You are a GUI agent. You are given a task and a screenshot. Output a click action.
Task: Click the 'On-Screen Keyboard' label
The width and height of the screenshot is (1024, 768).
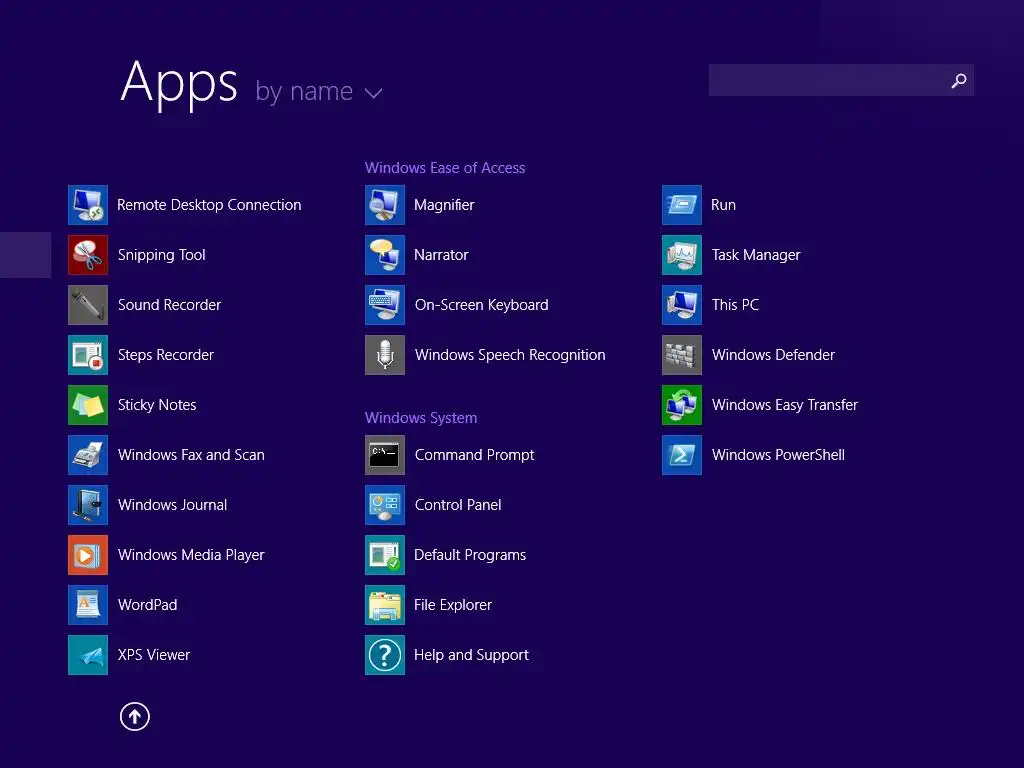tap(481, 305)
